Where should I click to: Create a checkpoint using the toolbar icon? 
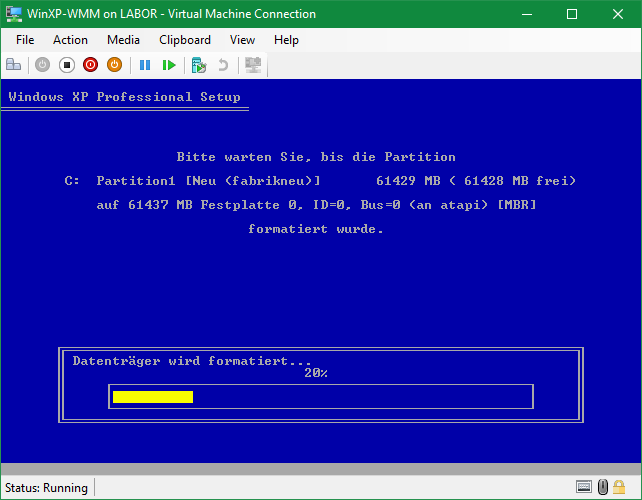pos(199,65)
